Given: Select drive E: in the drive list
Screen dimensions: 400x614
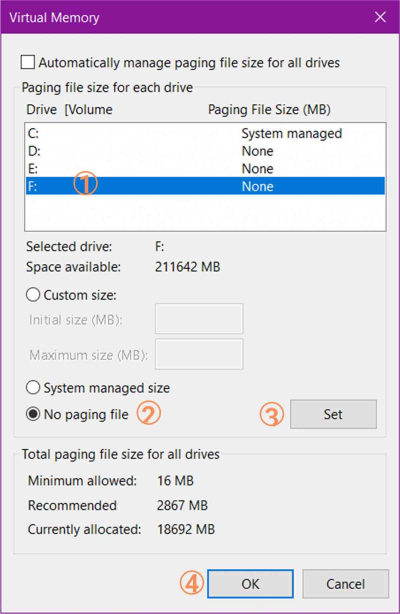Looking at the screenshot, I should pyautogui.click(x=205, y=169).
